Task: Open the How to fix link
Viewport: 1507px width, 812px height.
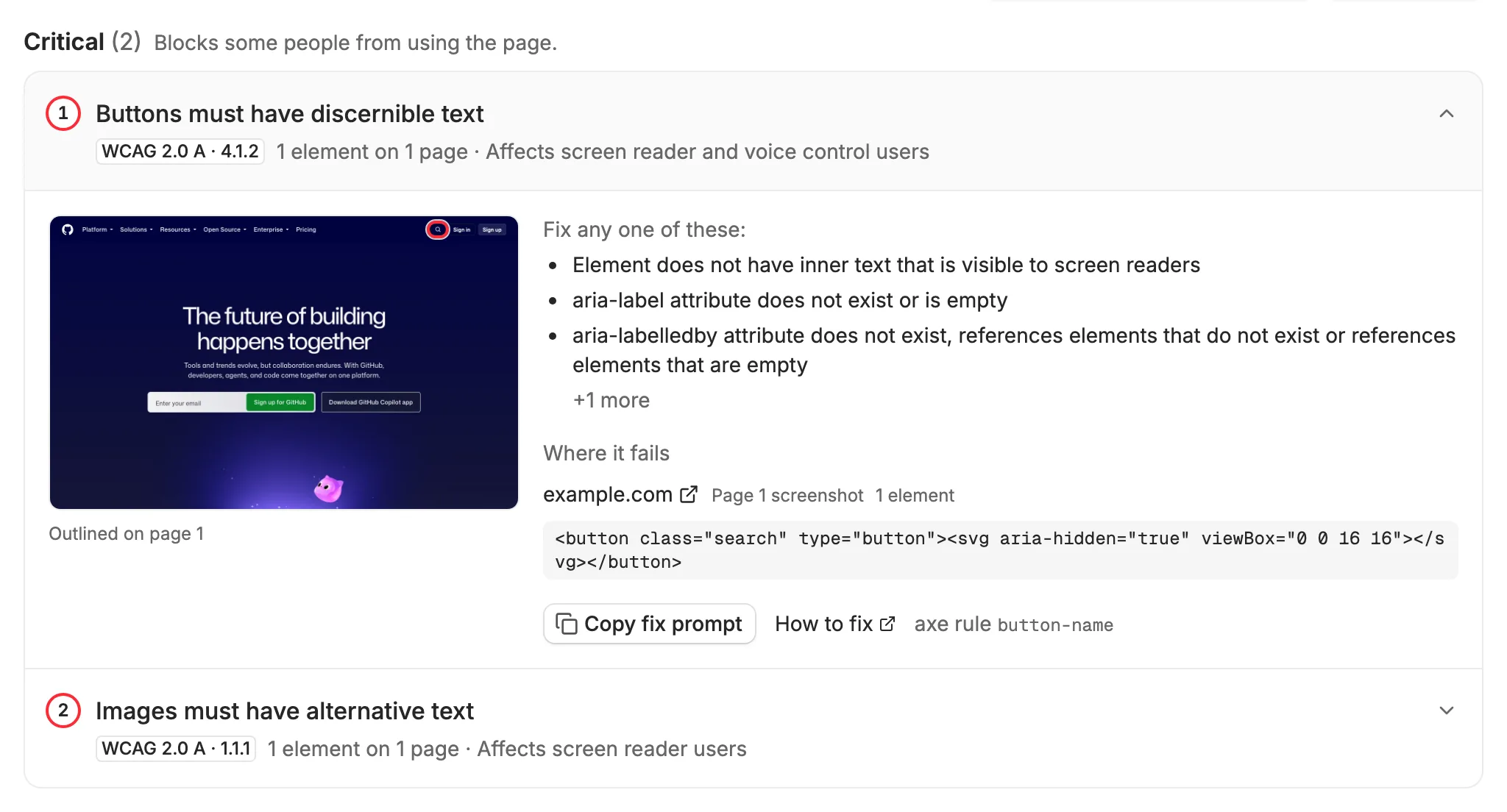Action: coord(834,624)
